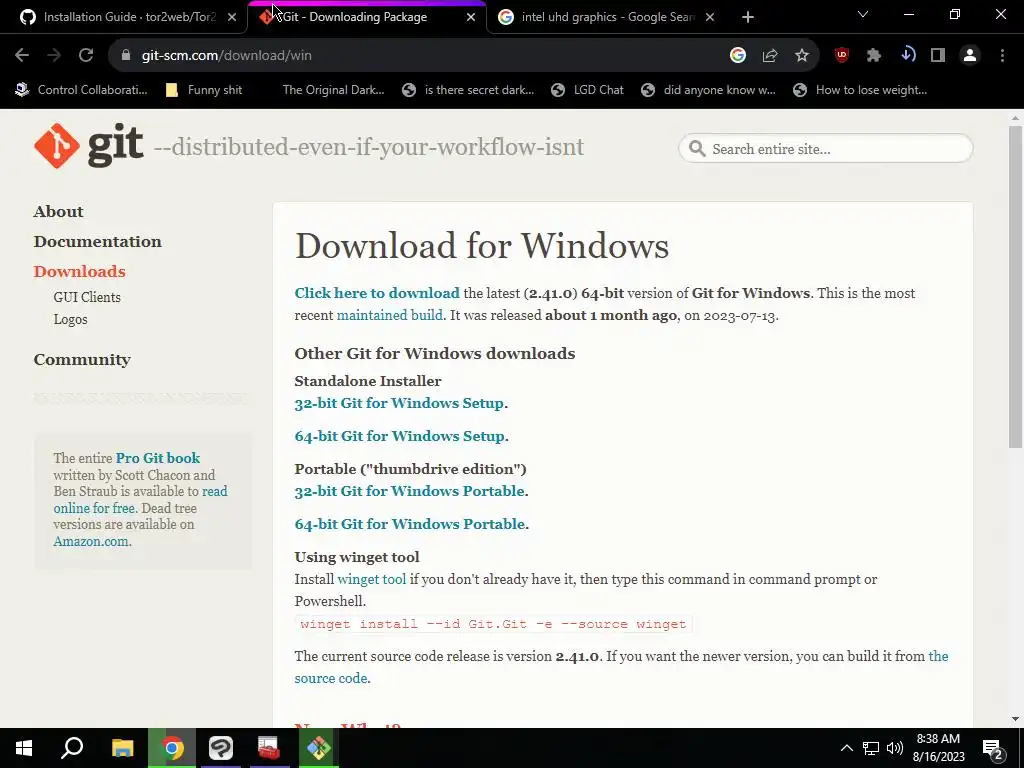The height and width of the screenshot is (768, 1024).
Task: Reload the page with the refresh icon
Action: click(x=86, y=56)
